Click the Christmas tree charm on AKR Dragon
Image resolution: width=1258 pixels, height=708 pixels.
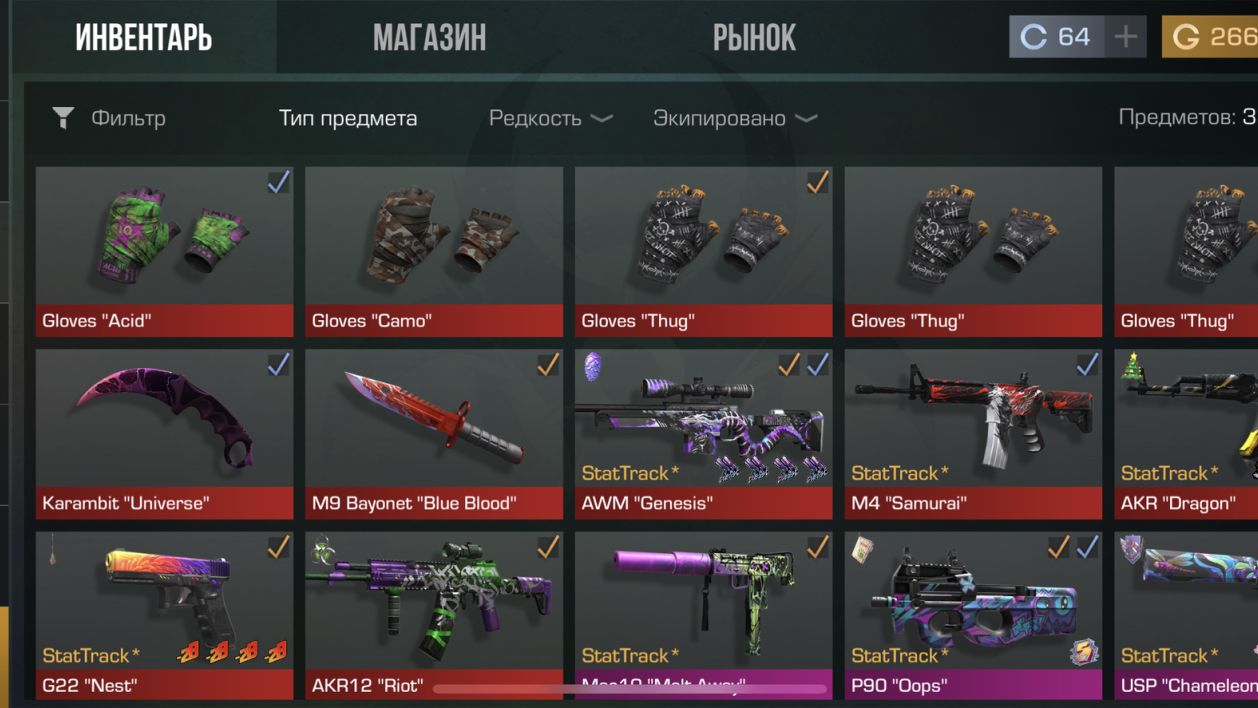(x=1133, y=367)
